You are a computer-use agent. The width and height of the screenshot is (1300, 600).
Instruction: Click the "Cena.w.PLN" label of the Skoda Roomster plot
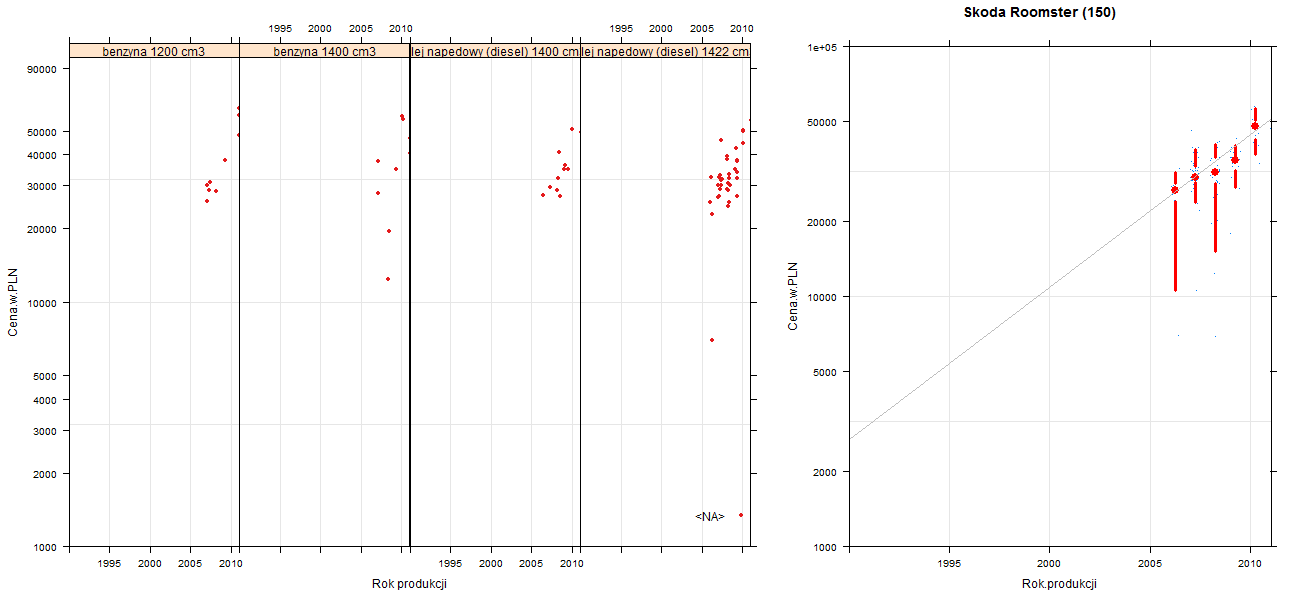tap(792, 296)
